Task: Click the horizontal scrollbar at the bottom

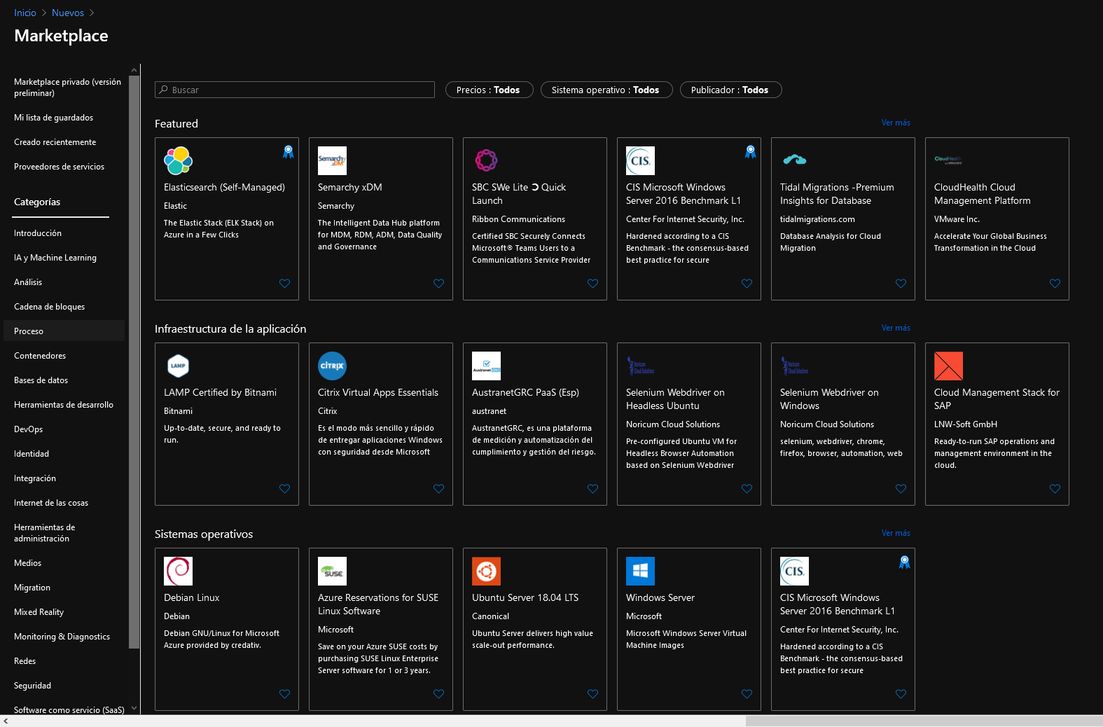Action: (x=924, y=721)
